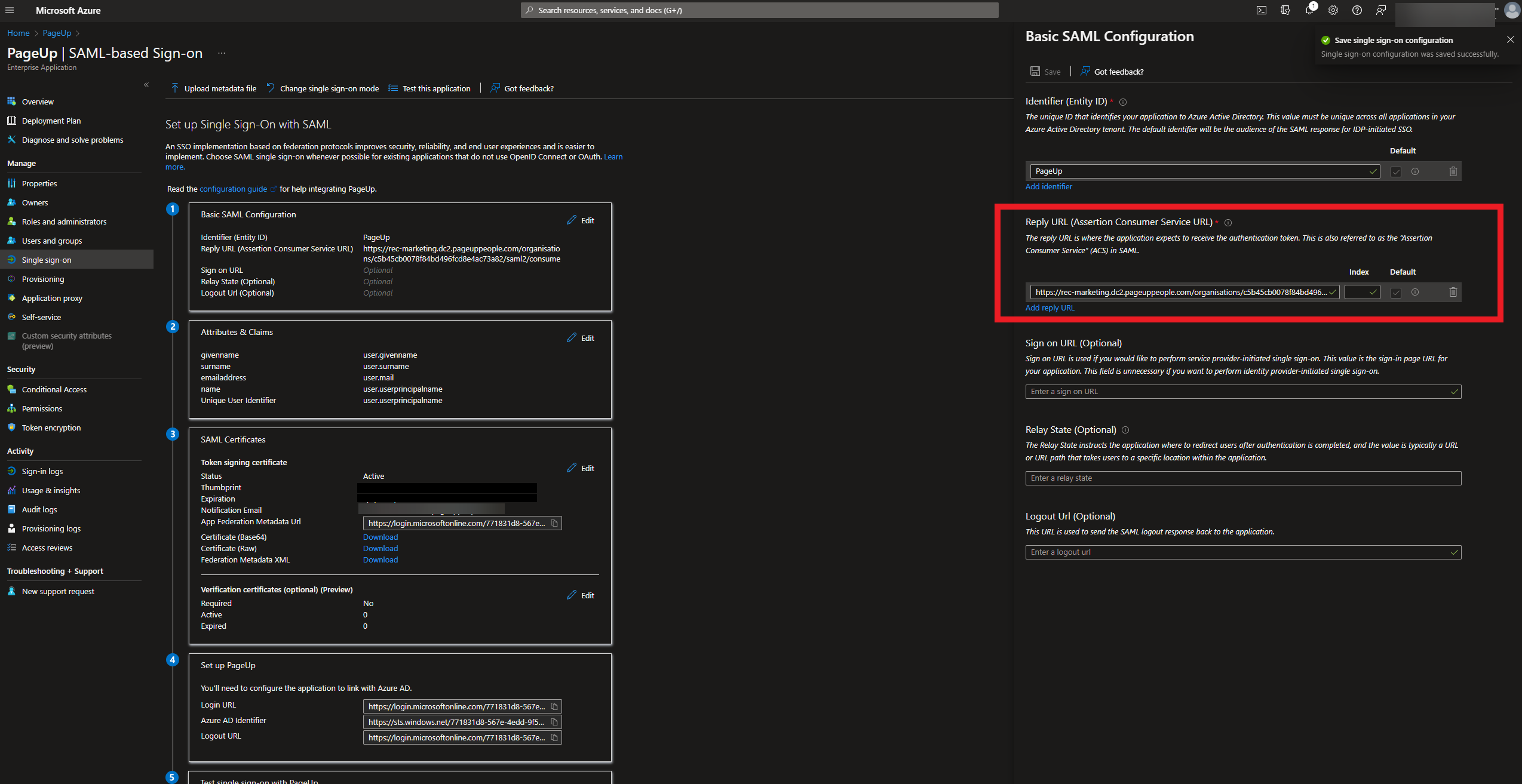Open Conditional Access in sidebar
Screen dimensions: 1522x784
(54, 389)
